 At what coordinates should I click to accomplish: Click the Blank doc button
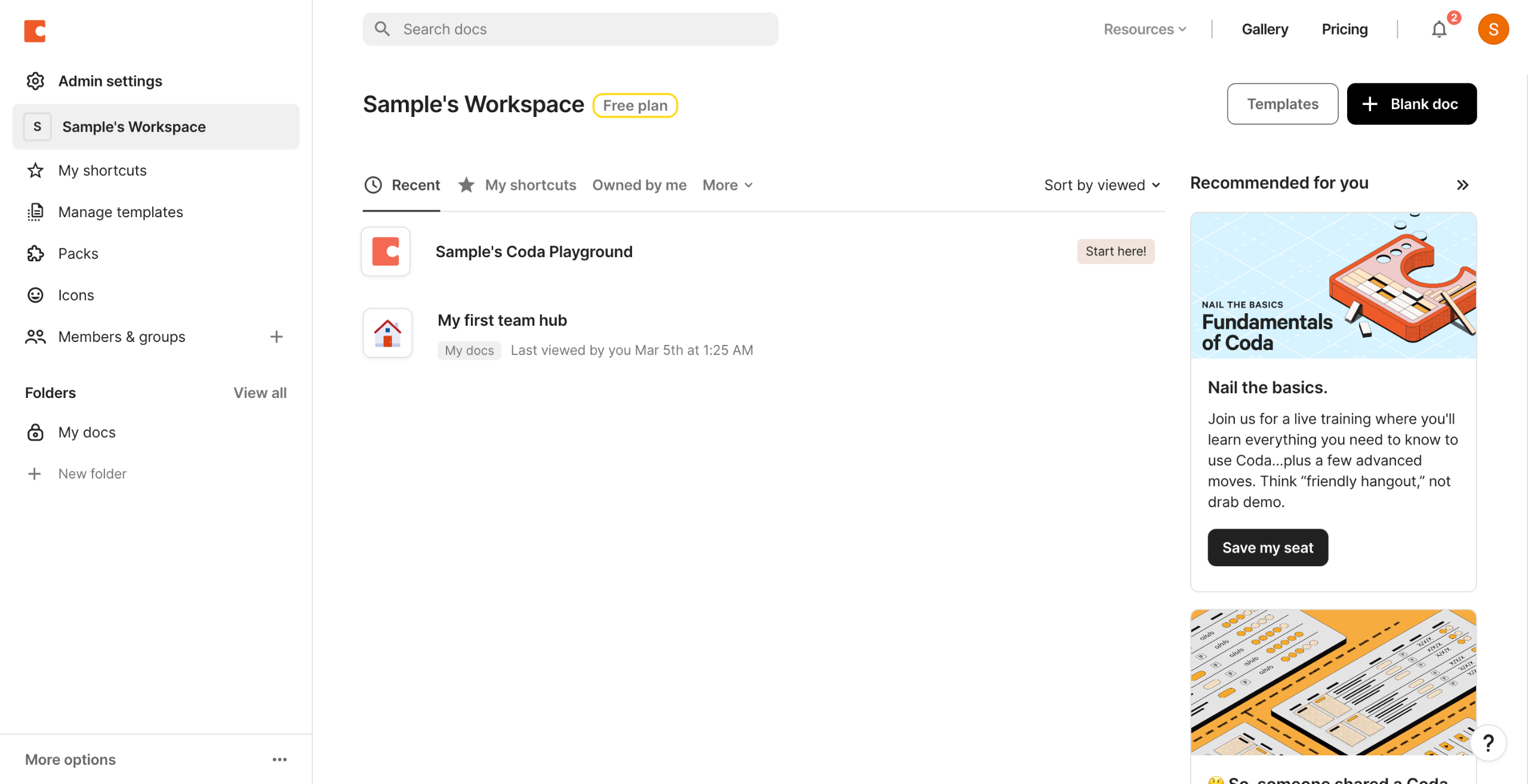(x=1411, y=104)
